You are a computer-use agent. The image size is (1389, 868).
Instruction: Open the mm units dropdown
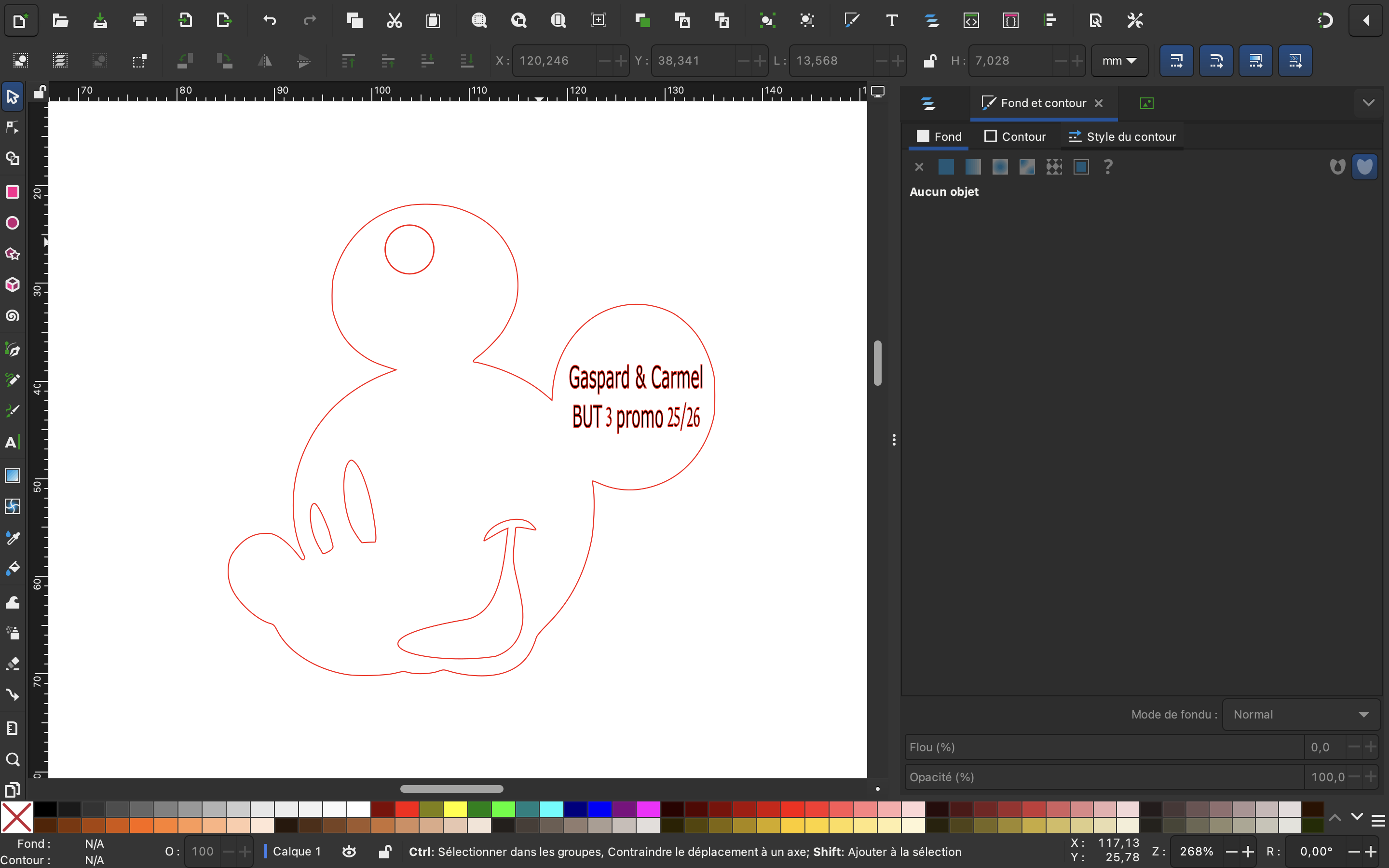pos(1118,60)
